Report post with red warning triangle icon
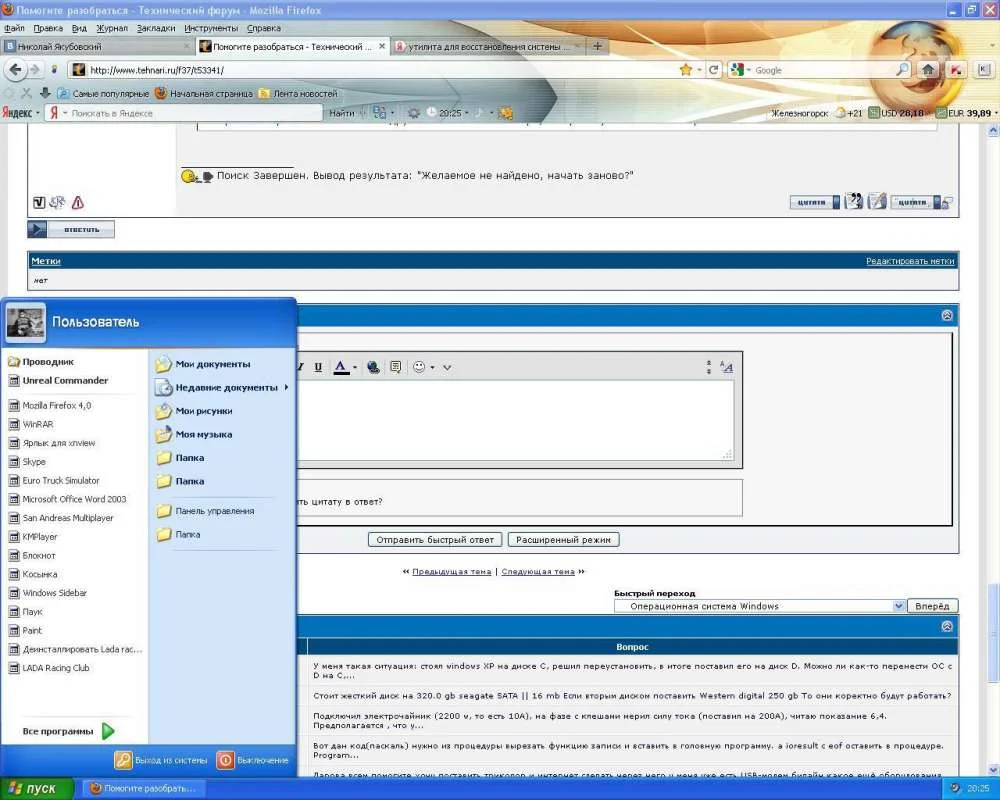 (78, 202)
